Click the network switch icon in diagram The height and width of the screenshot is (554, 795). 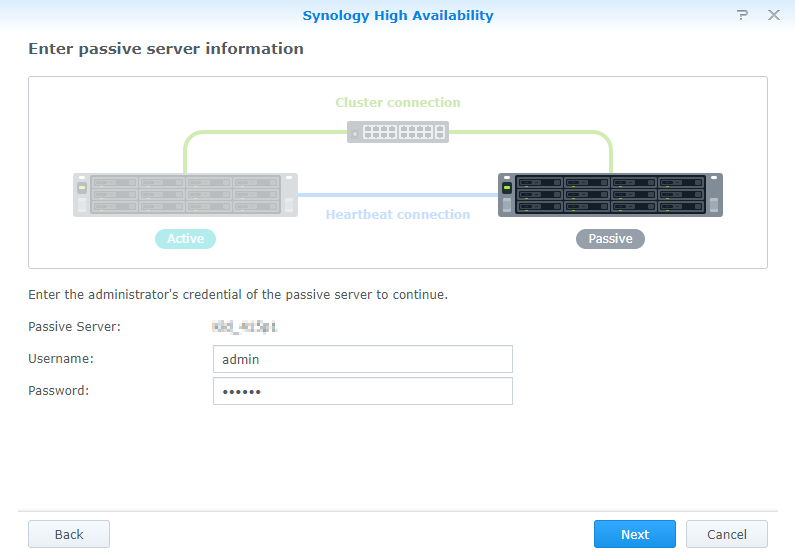point(398,132)
